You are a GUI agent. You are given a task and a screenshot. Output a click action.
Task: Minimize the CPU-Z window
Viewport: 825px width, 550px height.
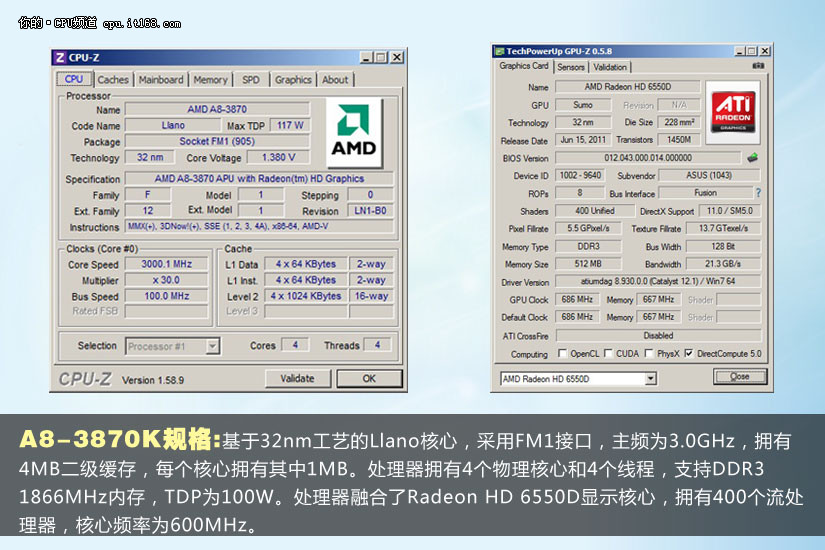[x=367, y=57]
